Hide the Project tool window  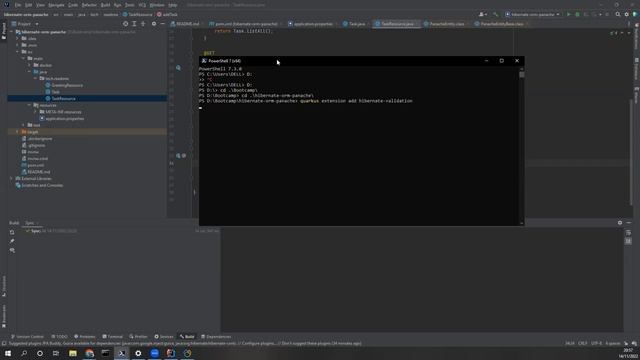tap(162, 24)
